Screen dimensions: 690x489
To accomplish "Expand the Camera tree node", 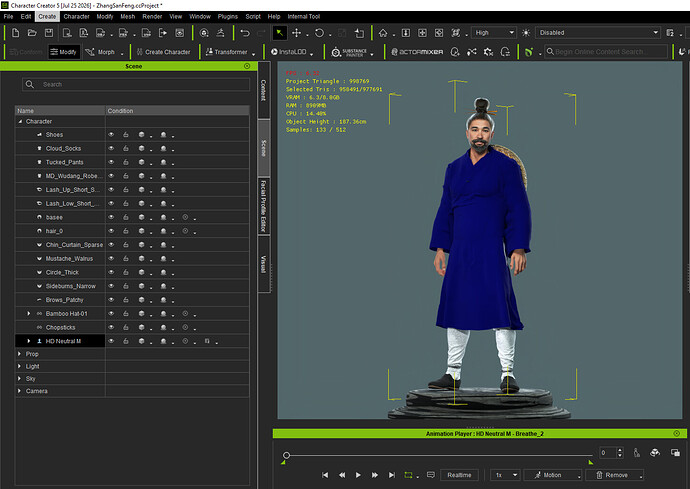I will tap(19, 391).
